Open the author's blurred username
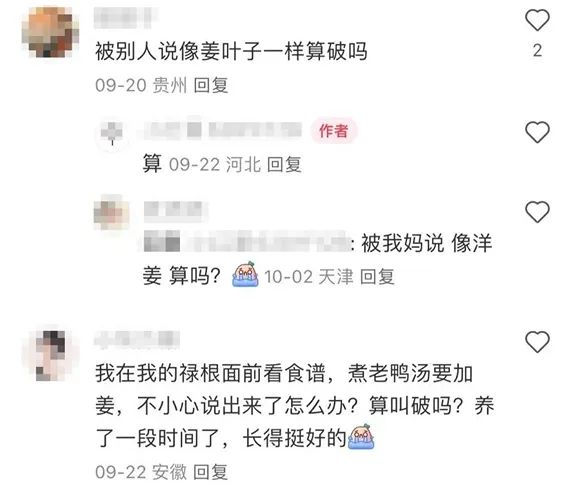Screen dimensions: 576x484 (x=223, y=130)
